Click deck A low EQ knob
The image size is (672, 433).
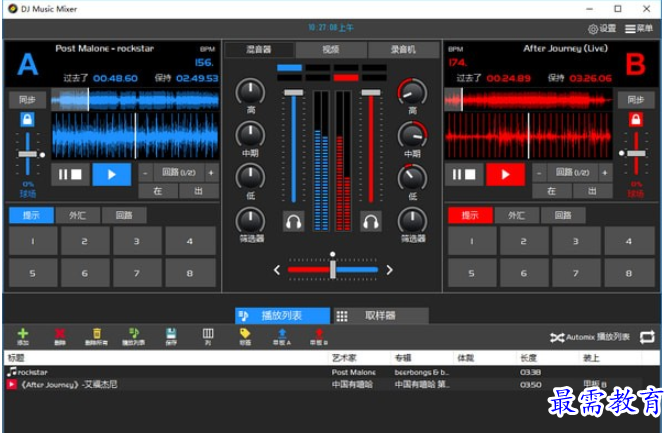click(x=250, y=177)
